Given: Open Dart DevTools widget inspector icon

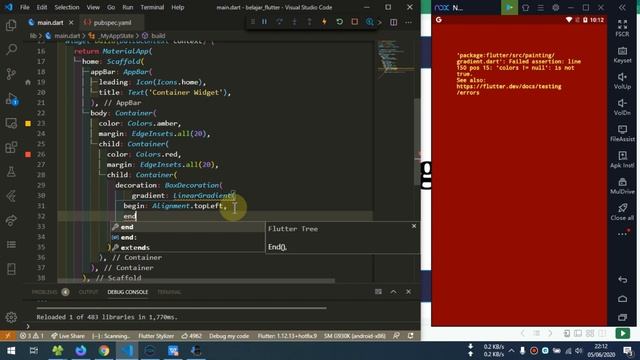Looking at the screenshot, I should tap(369, 22).
